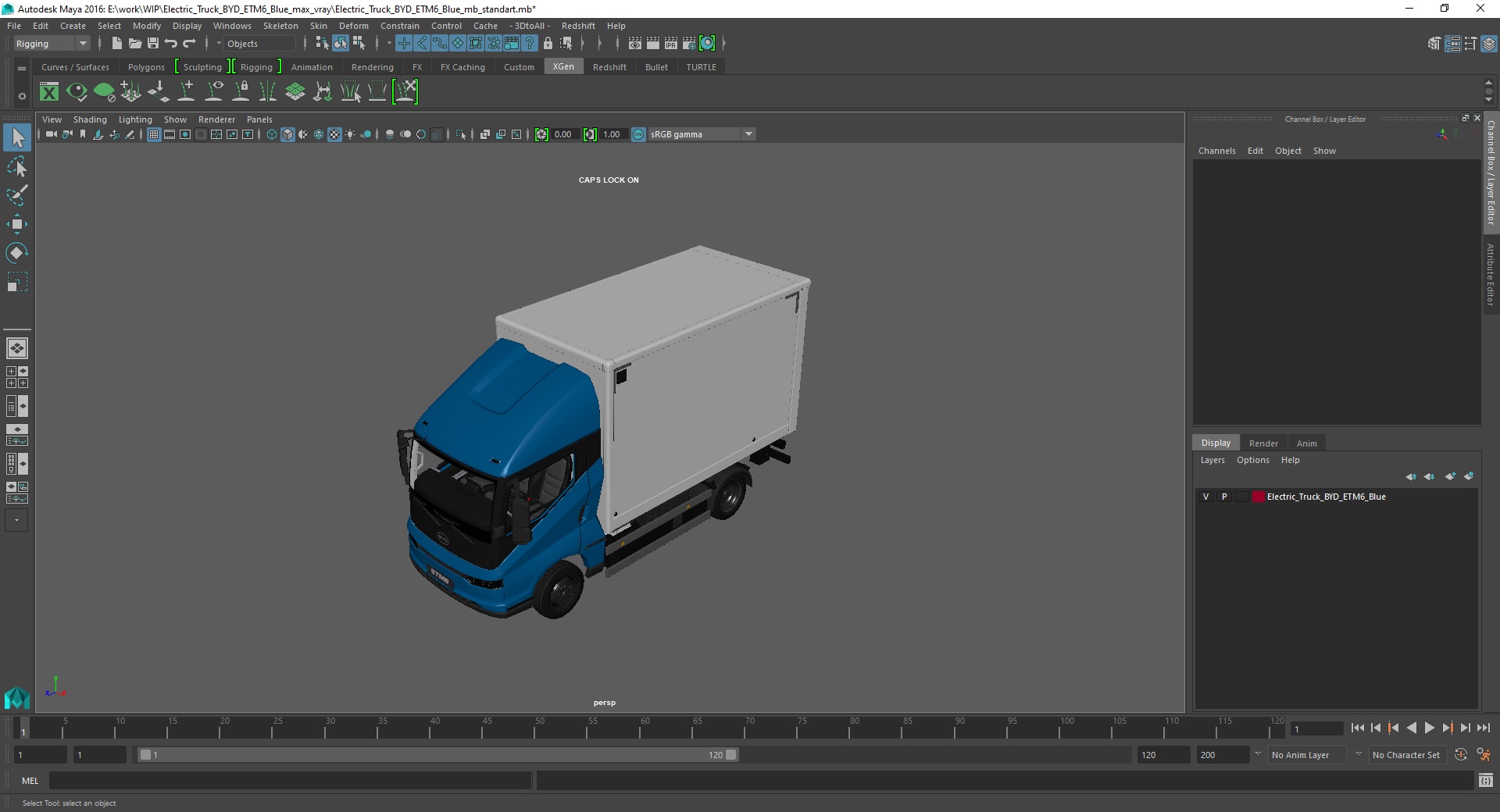The height and width of the screenshot is (812, 1500).
Task: Toggle layer visibility V for Electric_Truck_BYD_ETM6_Blue
Action: [1205, 497]
